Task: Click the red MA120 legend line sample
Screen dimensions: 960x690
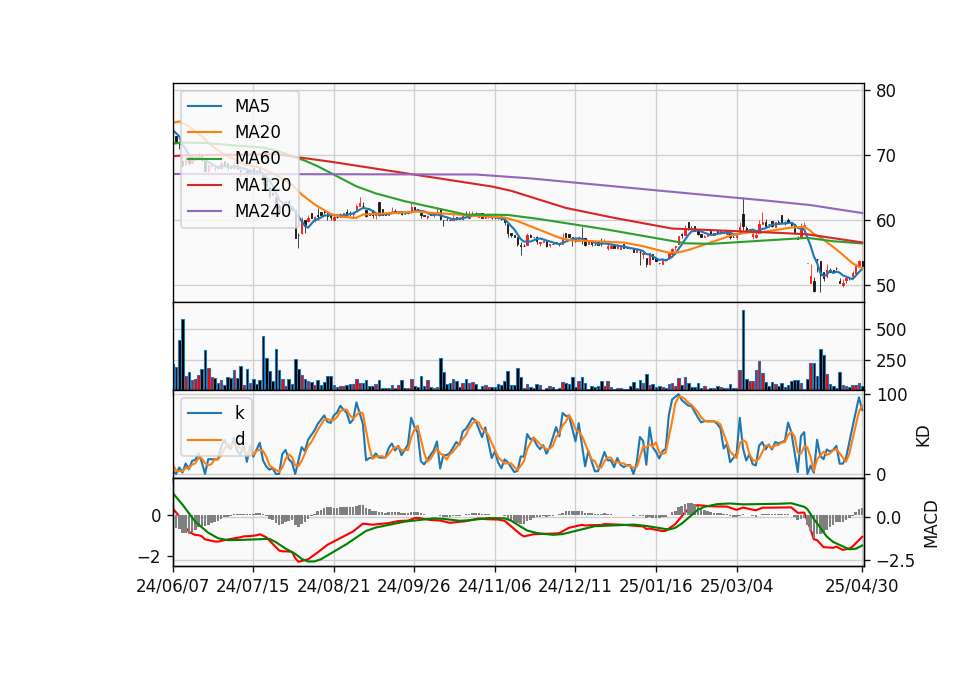Action: 204,184
